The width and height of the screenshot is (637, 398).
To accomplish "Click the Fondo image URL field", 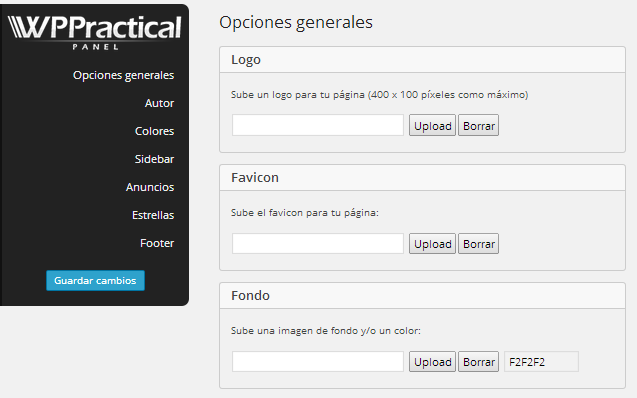I will pos(318,361).
